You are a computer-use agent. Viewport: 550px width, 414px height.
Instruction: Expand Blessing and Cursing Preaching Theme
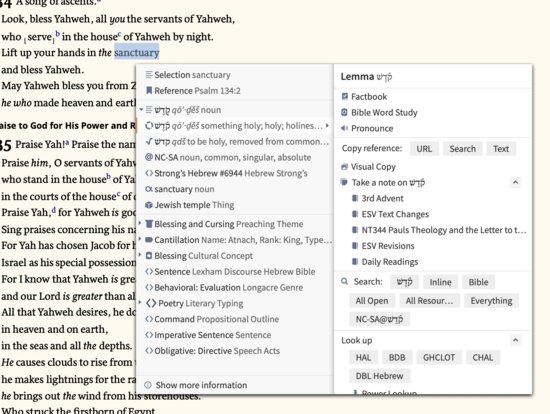point(140,223)
